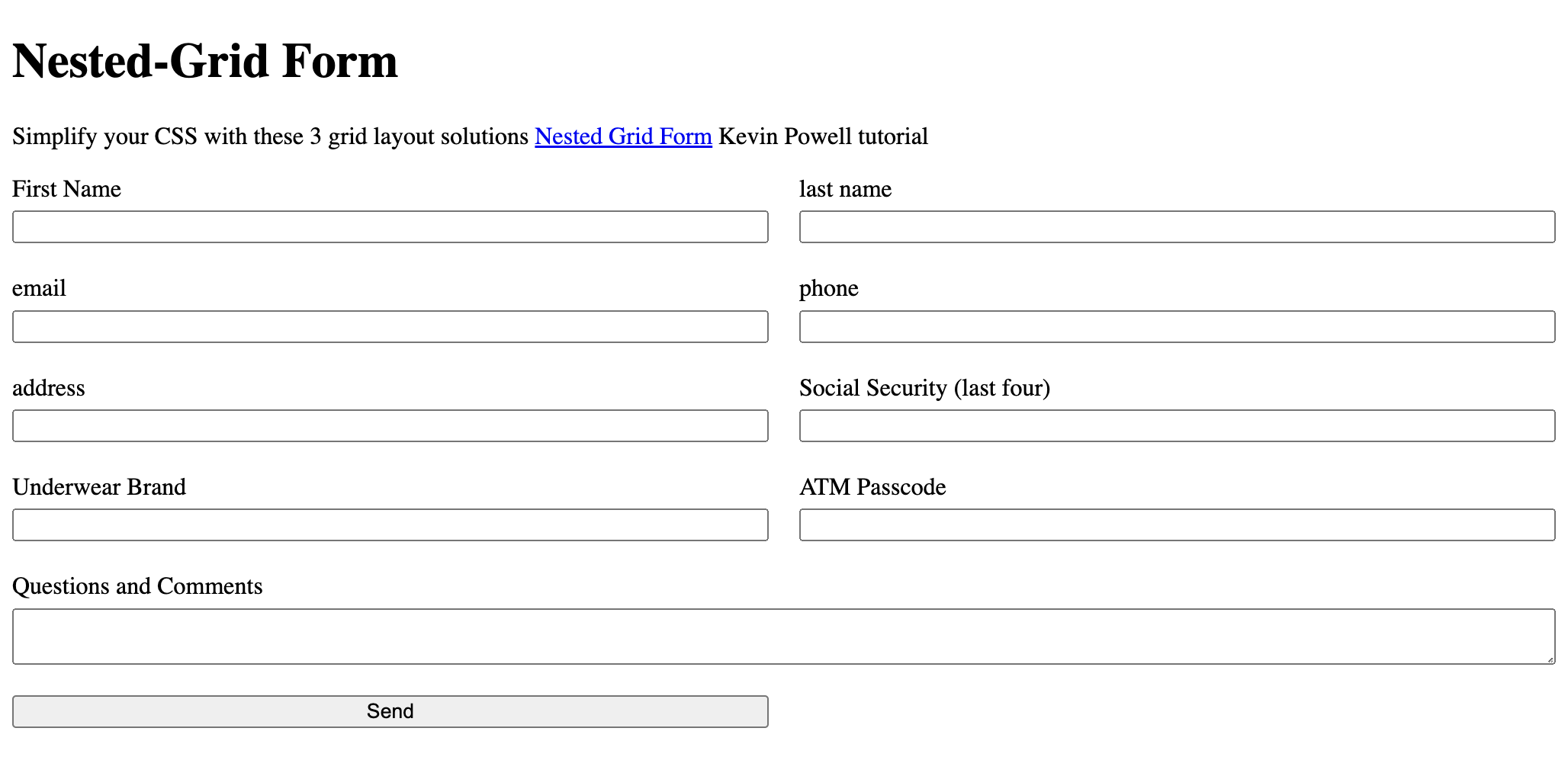The height and width of the screenshot is (773, 1568).
Task: Focus the Questions and Comments textarea
Action: click(x=783, y=636)
